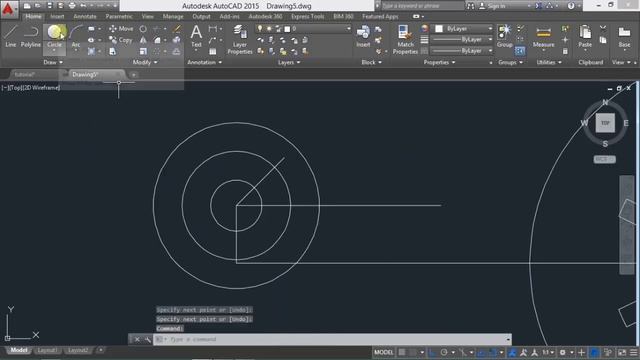
Task: Click the Plot (print) icon in quick access toolbar
Action: point(72,6)
